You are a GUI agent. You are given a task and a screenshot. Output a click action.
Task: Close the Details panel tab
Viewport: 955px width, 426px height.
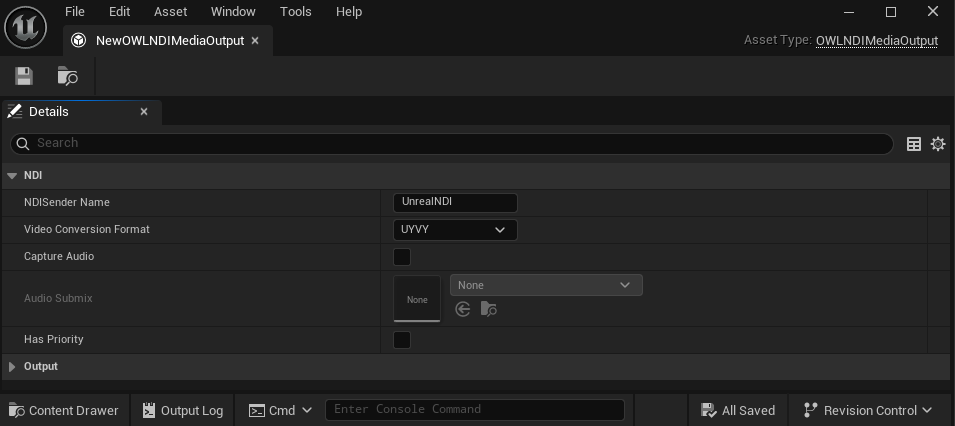point(144,112)
